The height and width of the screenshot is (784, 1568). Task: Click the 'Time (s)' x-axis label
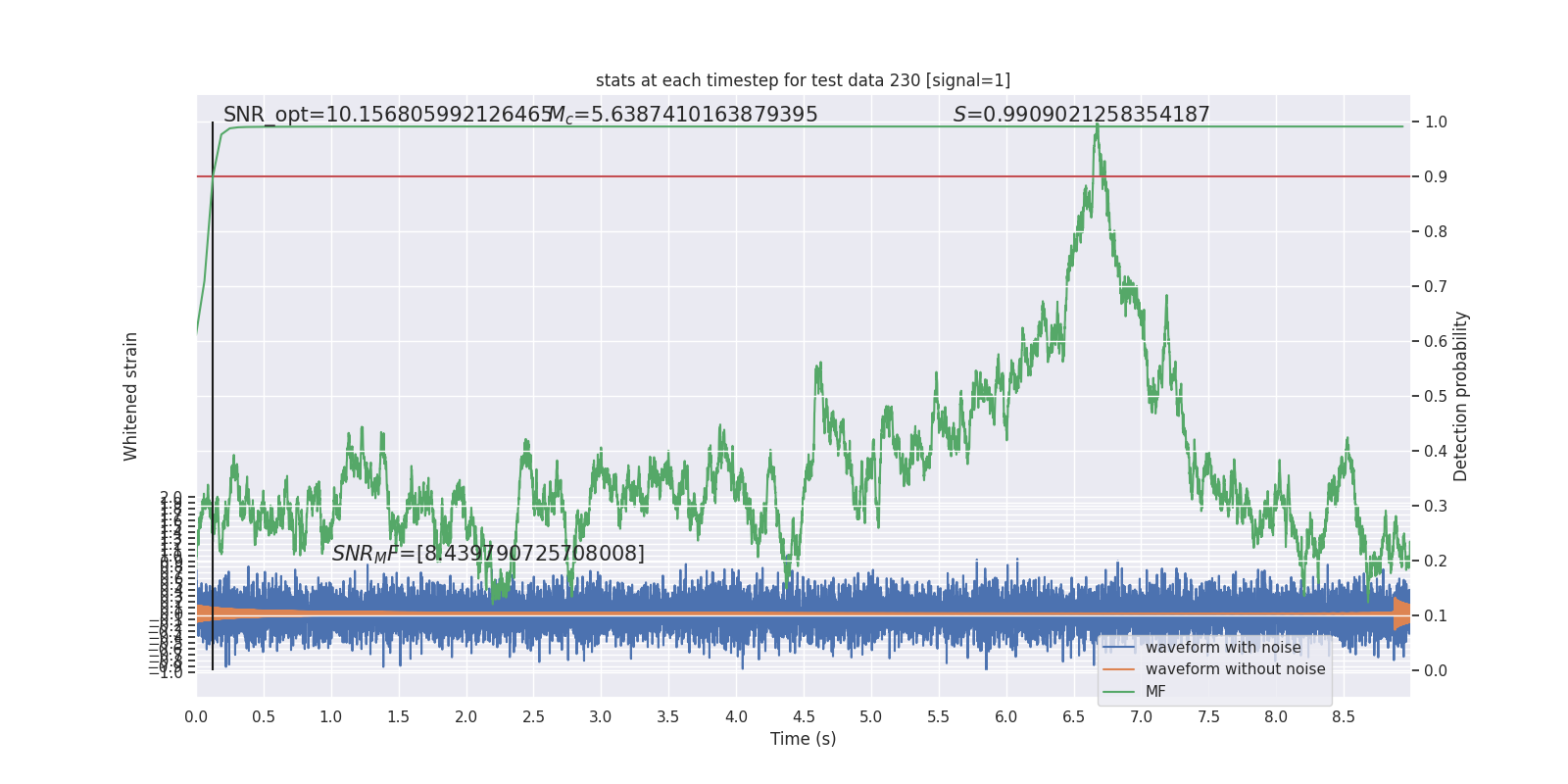tap(803, 739)
